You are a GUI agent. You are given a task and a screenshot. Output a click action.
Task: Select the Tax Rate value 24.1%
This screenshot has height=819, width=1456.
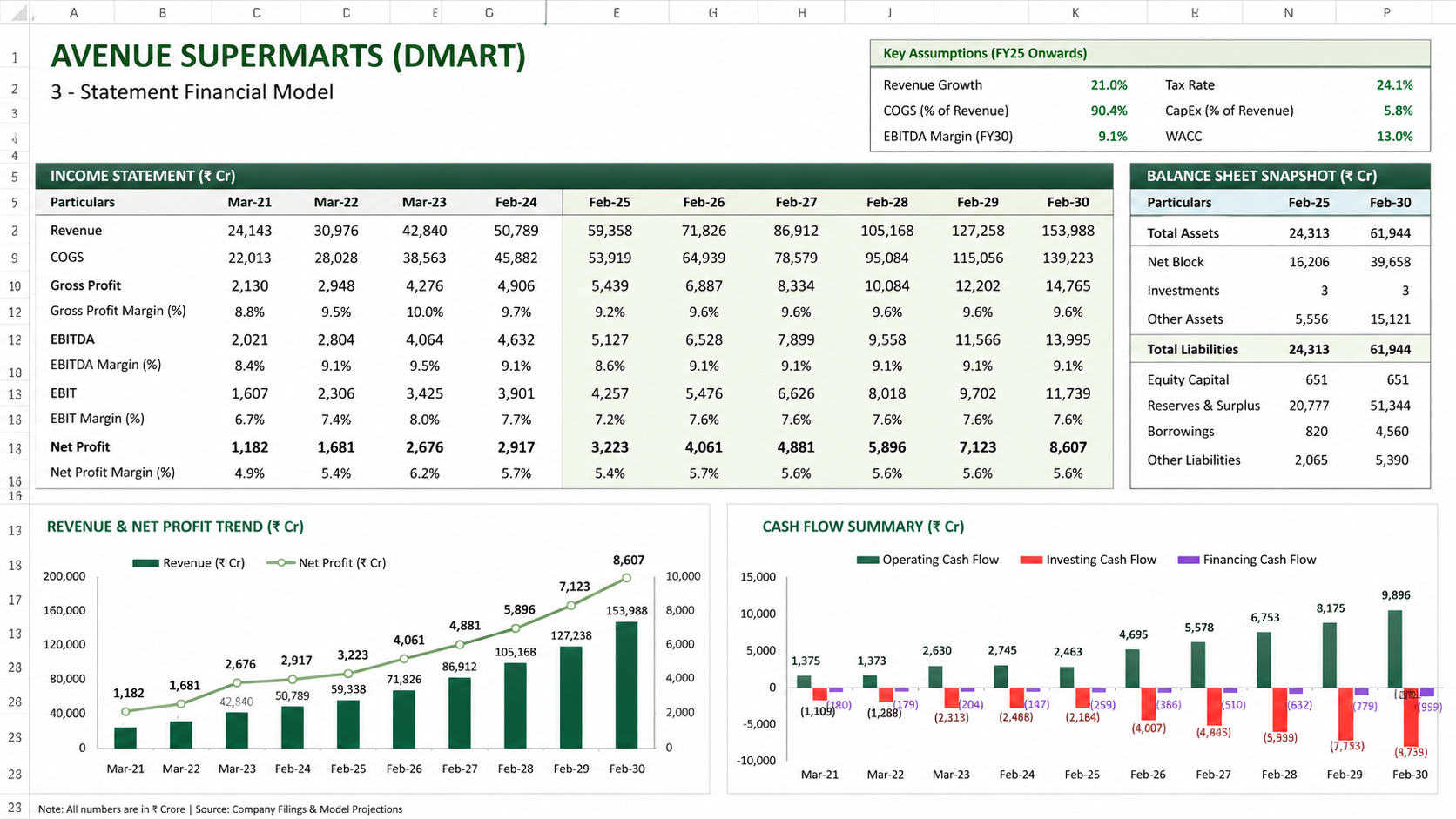[x=1394, y=84]
